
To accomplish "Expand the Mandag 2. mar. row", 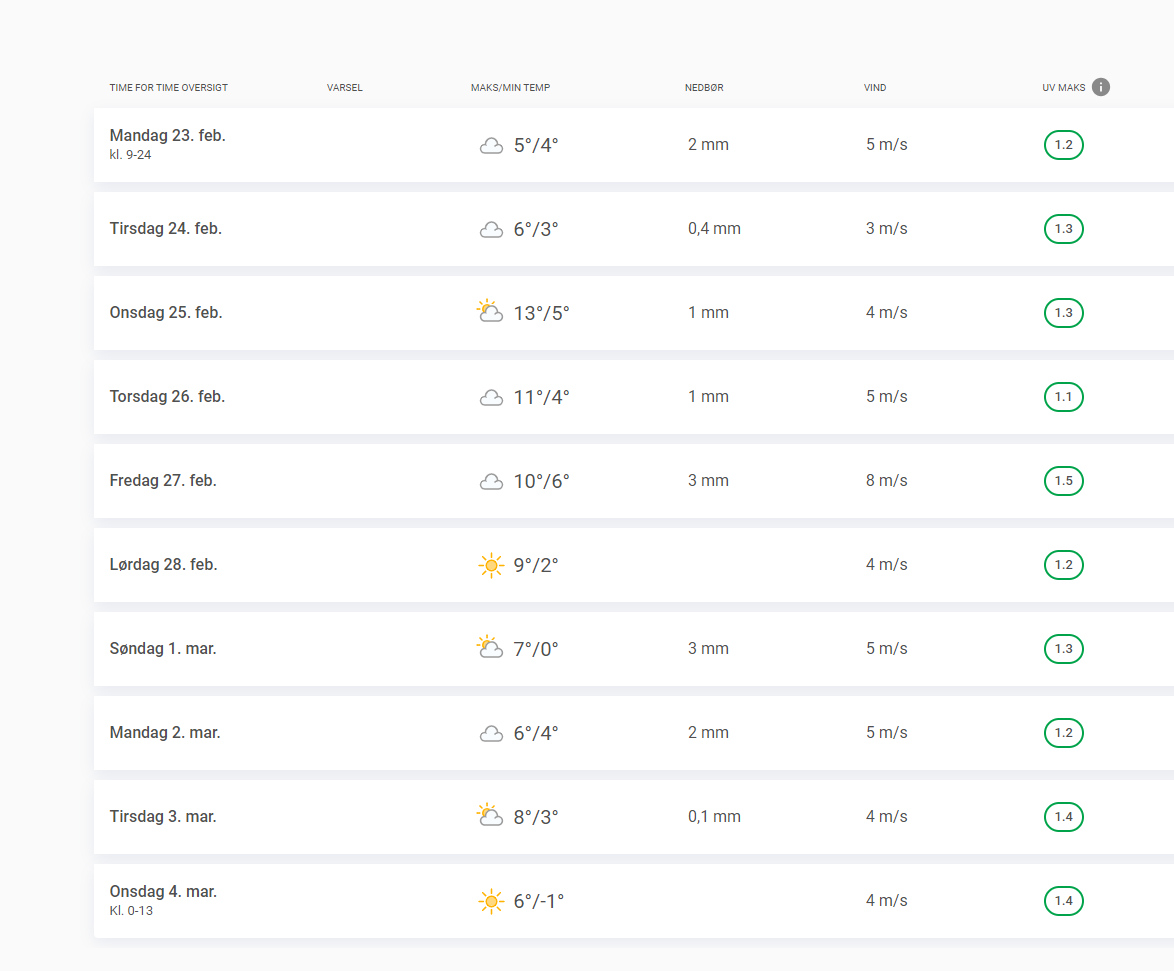I will click(x=165, y=733).
